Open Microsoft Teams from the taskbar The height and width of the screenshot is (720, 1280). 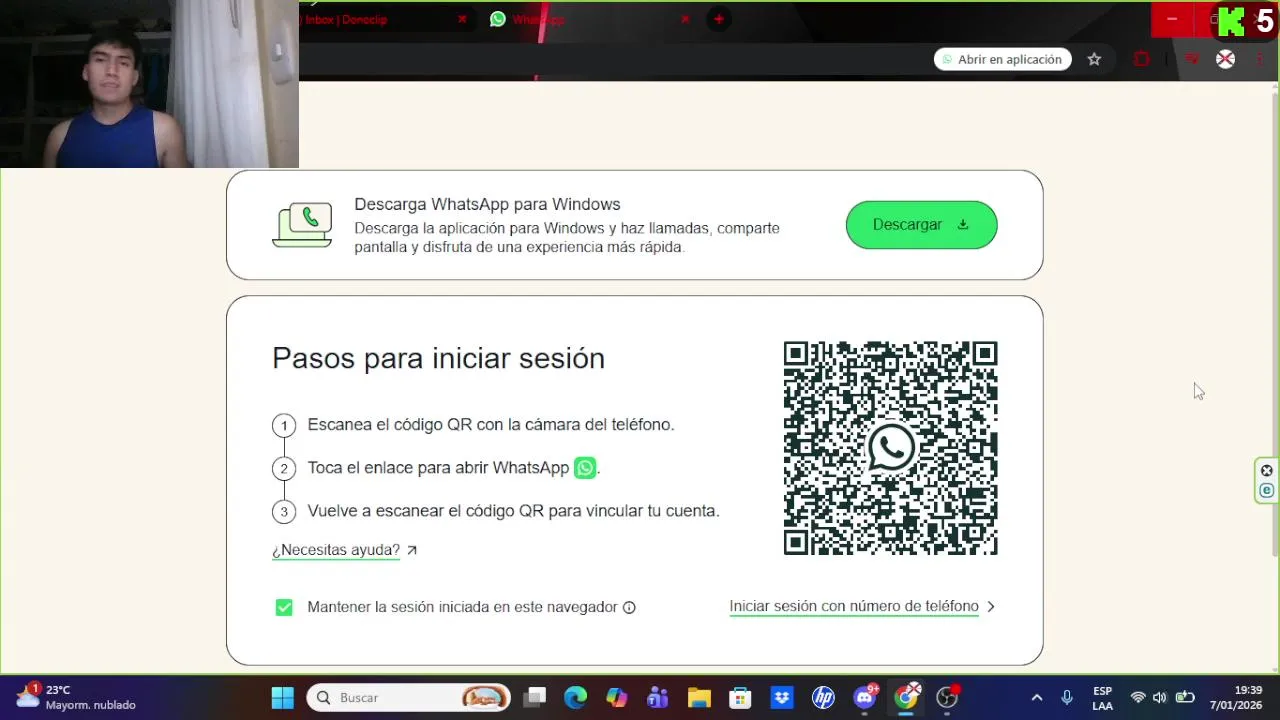(657, 697)
